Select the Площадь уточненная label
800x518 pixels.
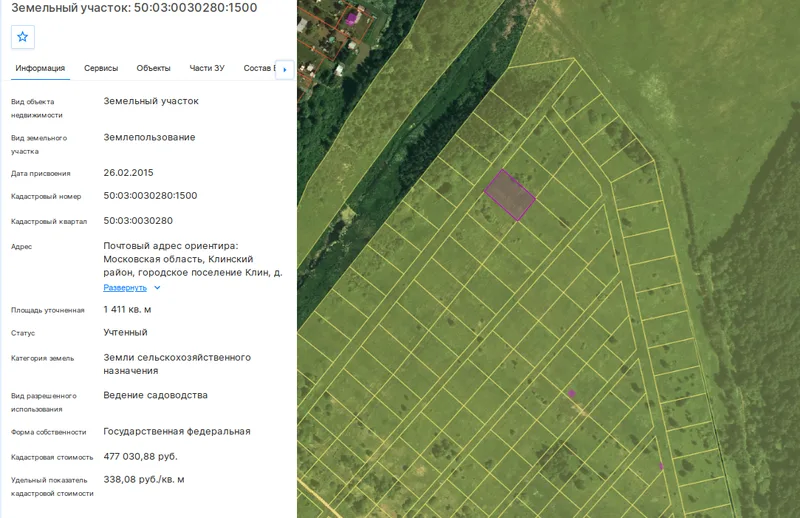[47, 310]
